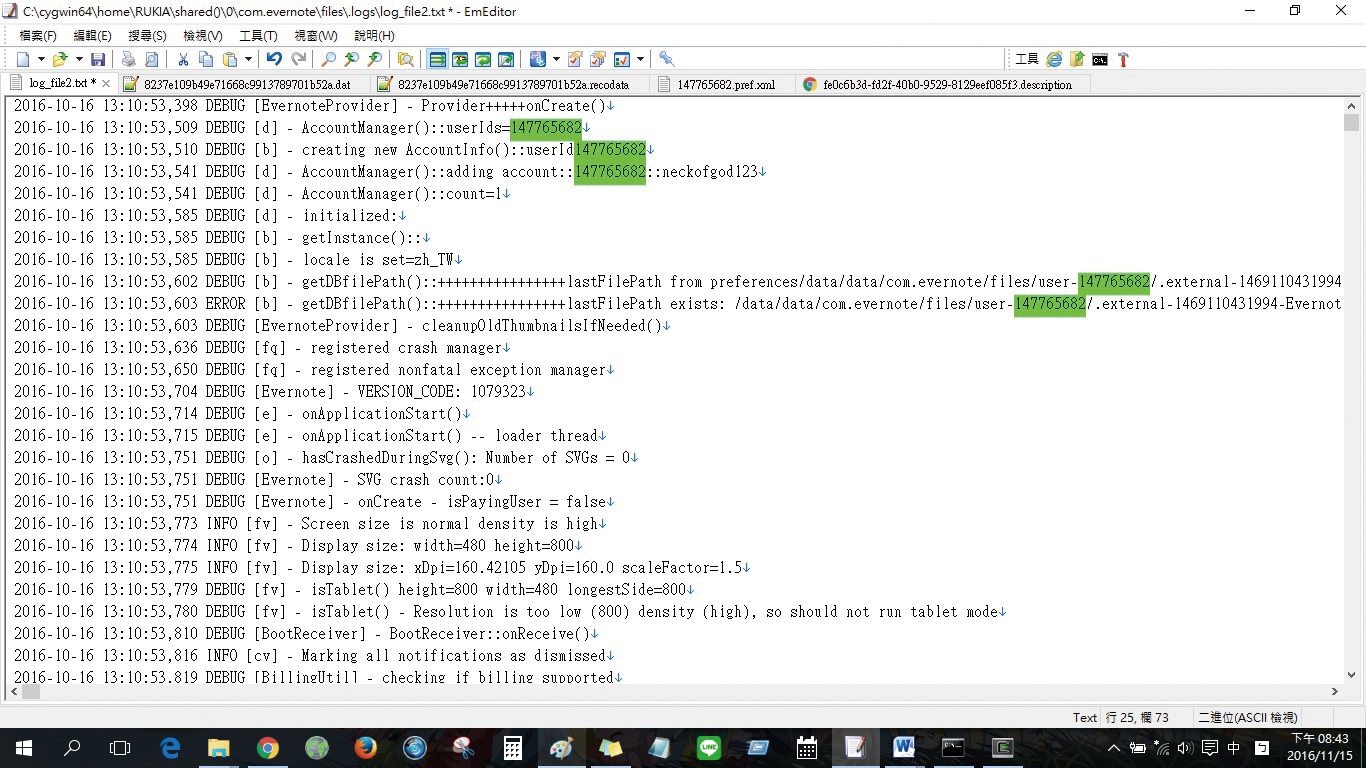Click the 二進位(ASCII 檢視) encoding status field
This screenshot has height=768, width=1366.
pos(1247,717)
